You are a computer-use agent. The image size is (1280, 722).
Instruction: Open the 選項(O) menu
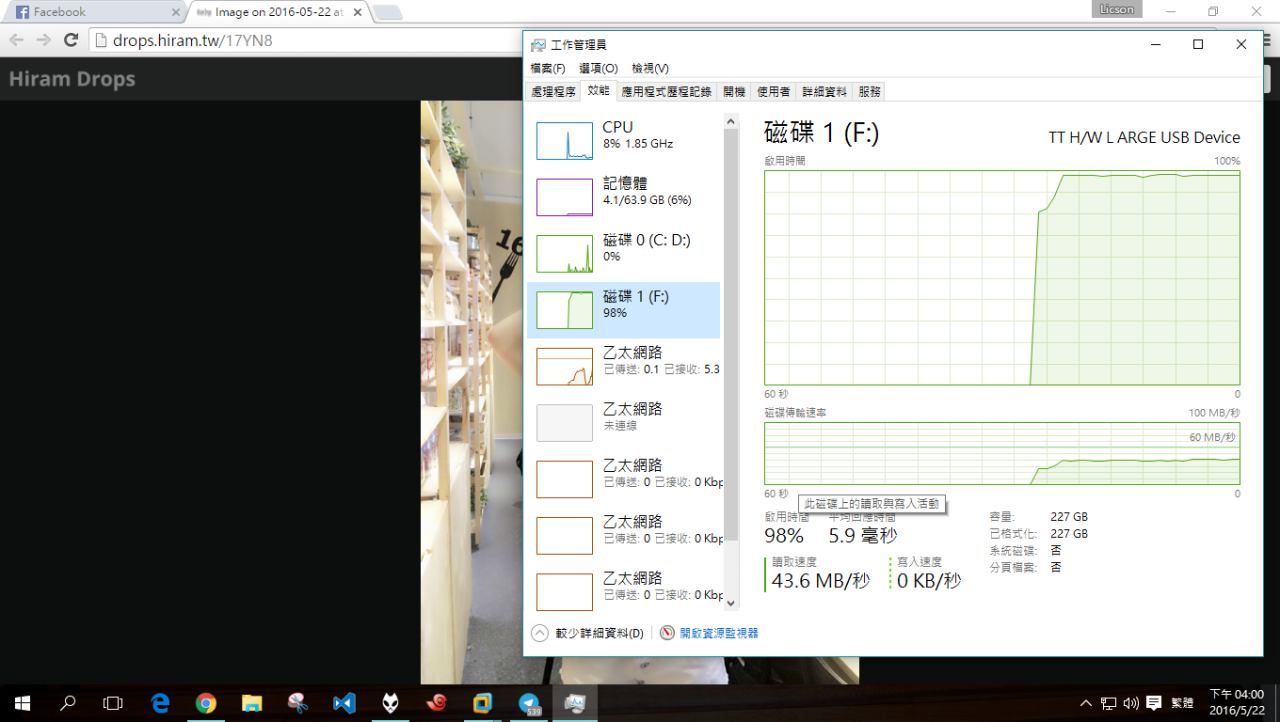(x=598, y=68)
